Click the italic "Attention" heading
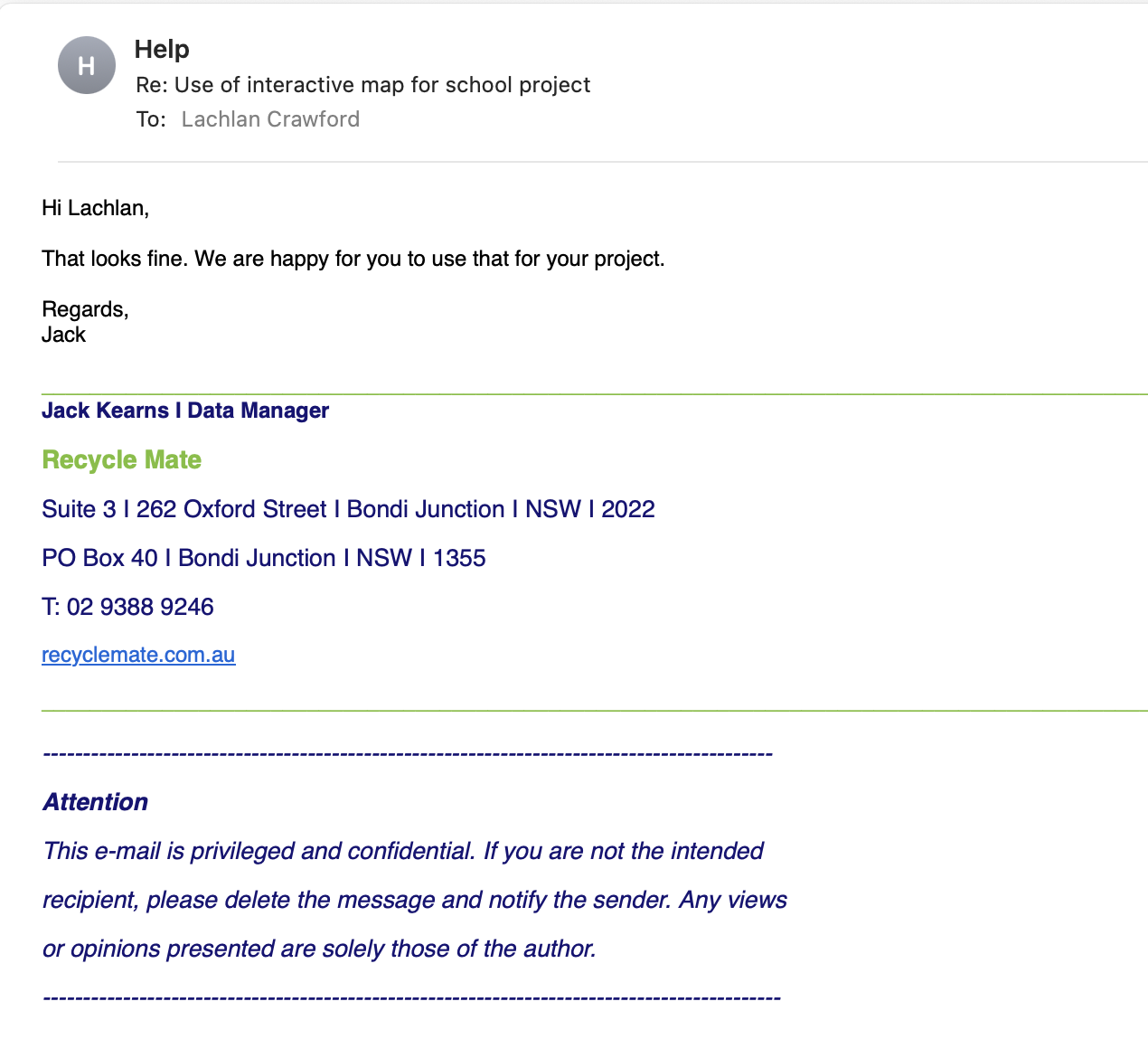Image resolution: width=1148 pixels, height=1058 pixels. click(95, 802)
